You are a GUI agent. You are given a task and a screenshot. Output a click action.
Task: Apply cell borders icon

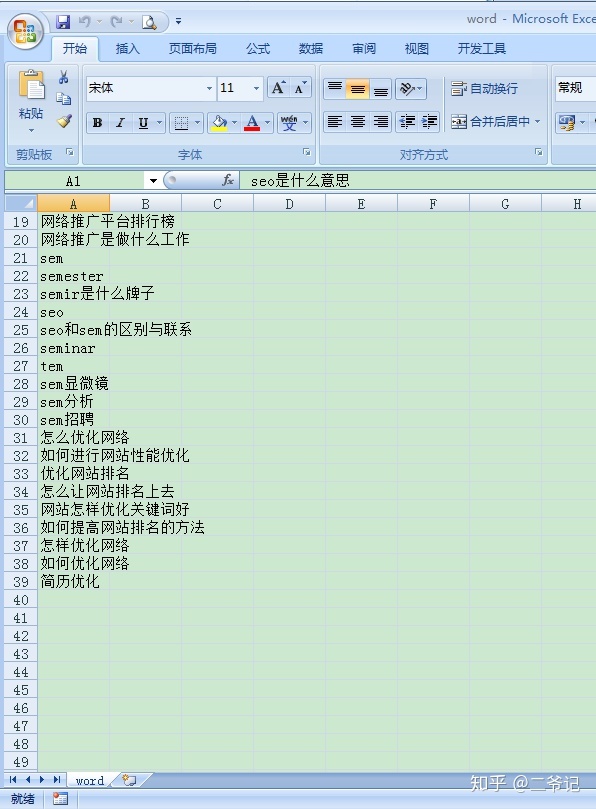click(181, 123)
